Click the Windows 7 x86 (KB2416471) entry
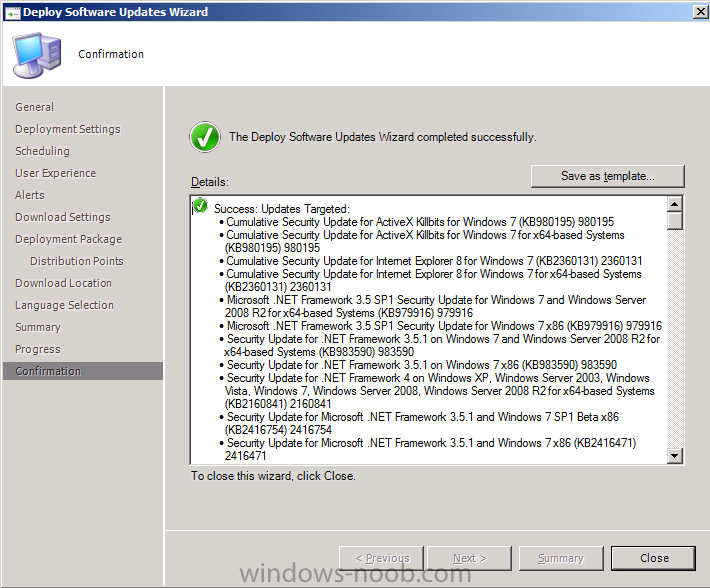 (x=430, y=449)
